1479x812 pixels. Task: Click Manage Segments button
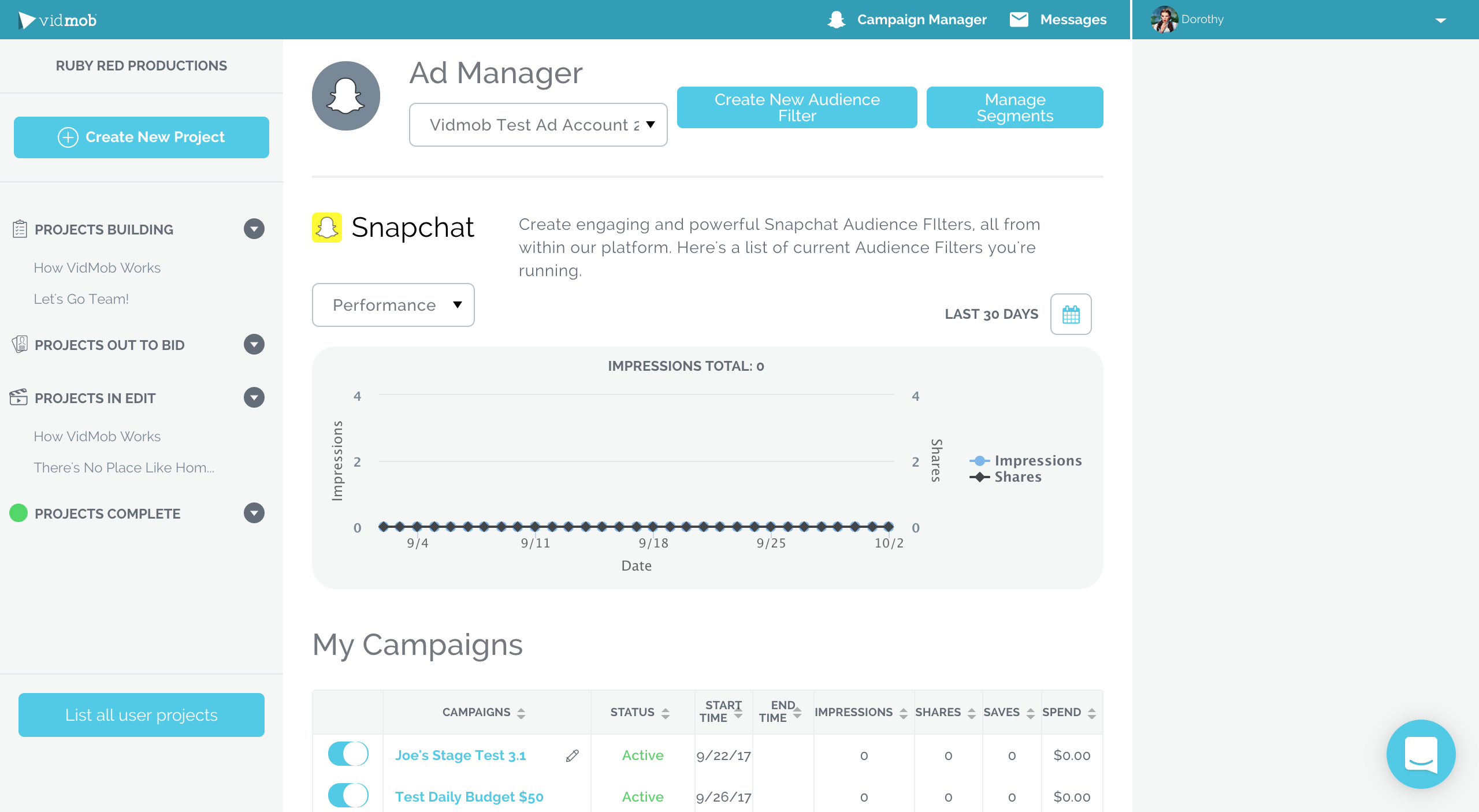coord(1015,107)
